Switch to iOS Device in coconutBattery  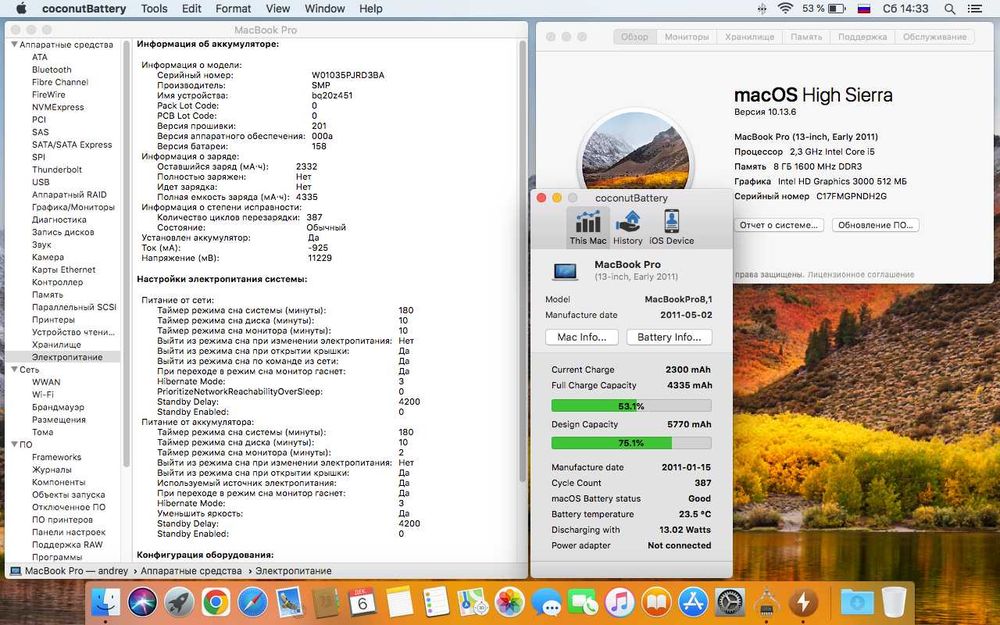672,227
